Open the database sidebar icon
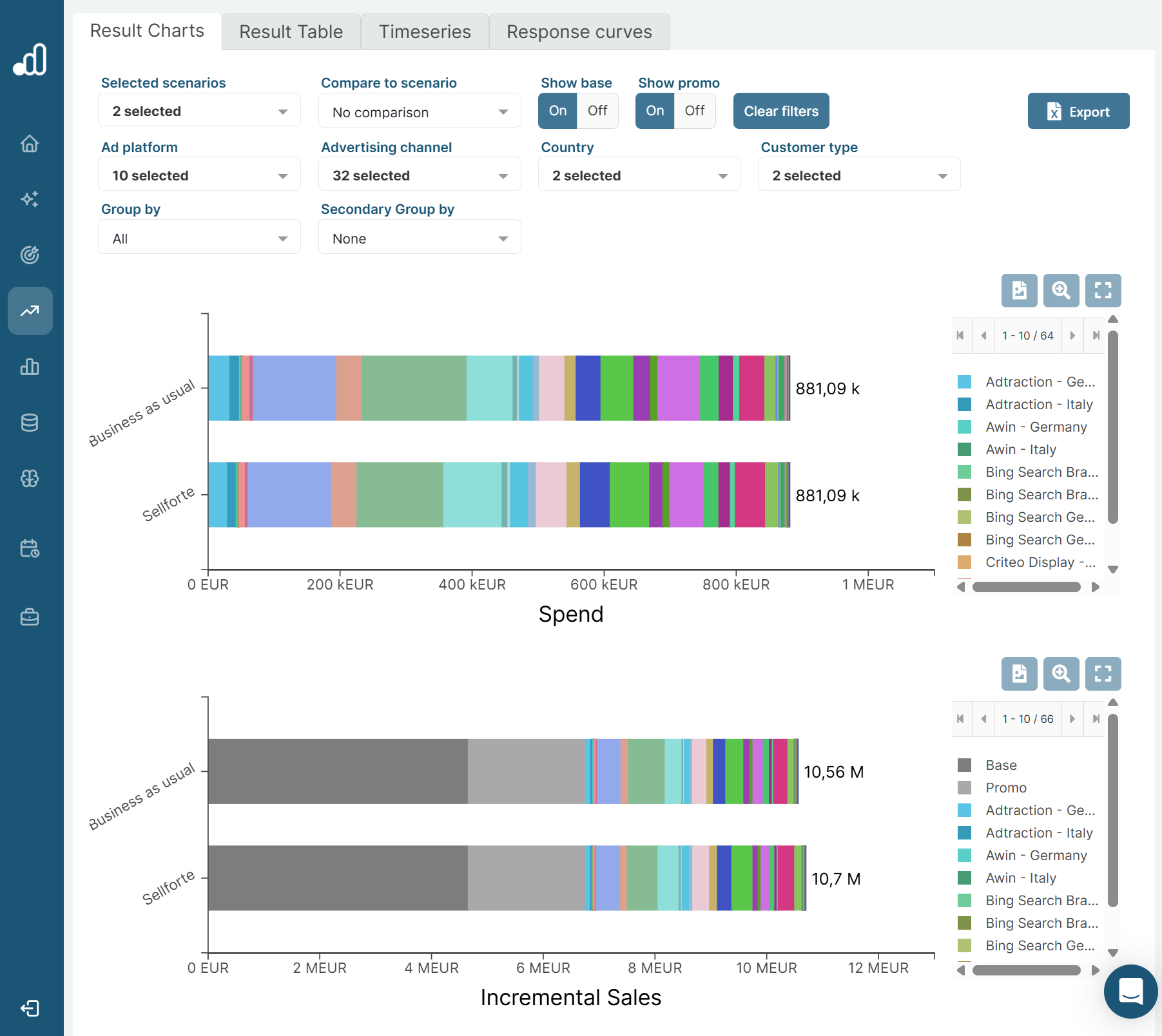Screen dimensions: 1162x1036 30,423
